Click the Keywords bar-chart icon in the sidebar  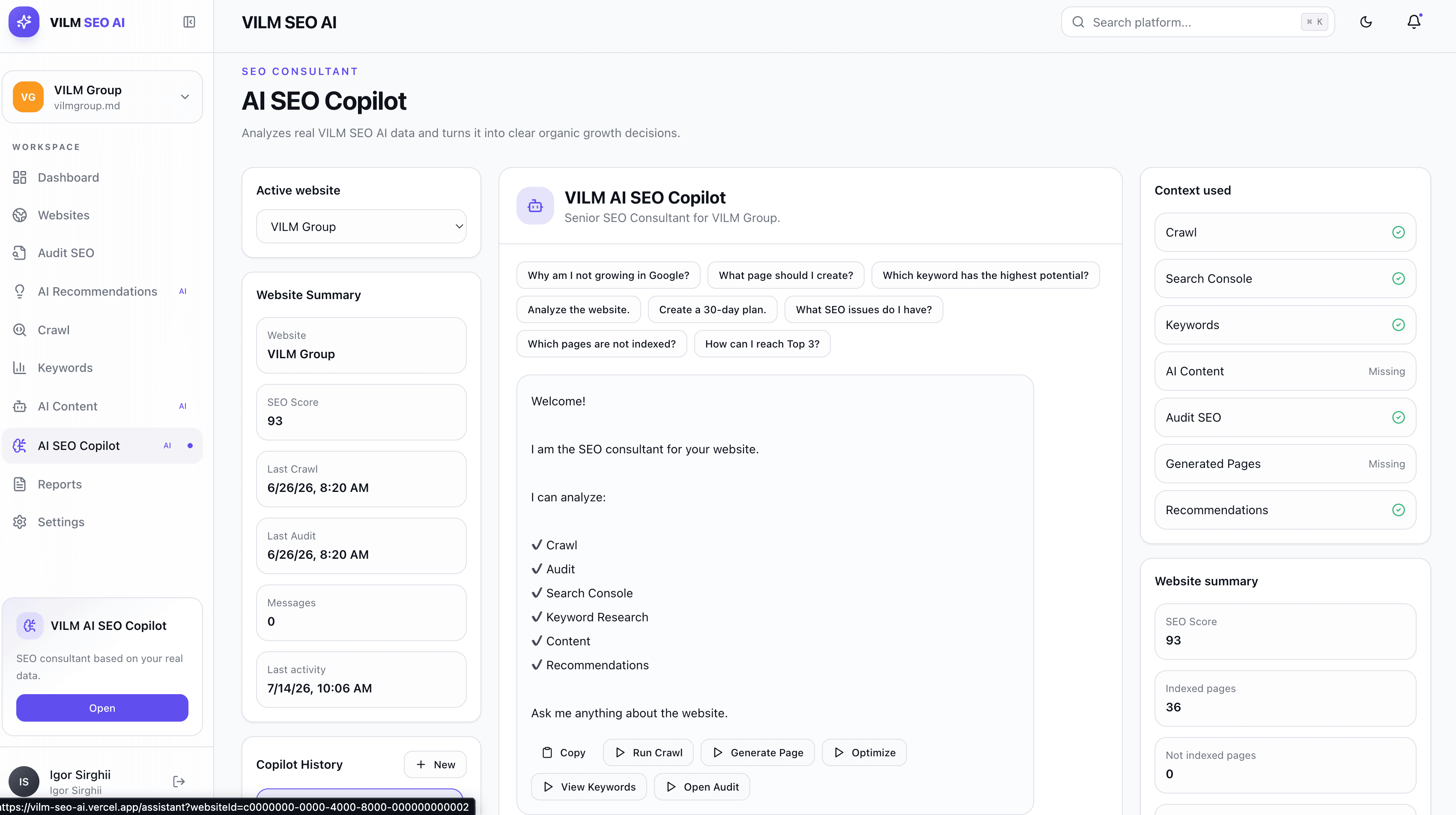pyautogui.click(x=20, y=368)
